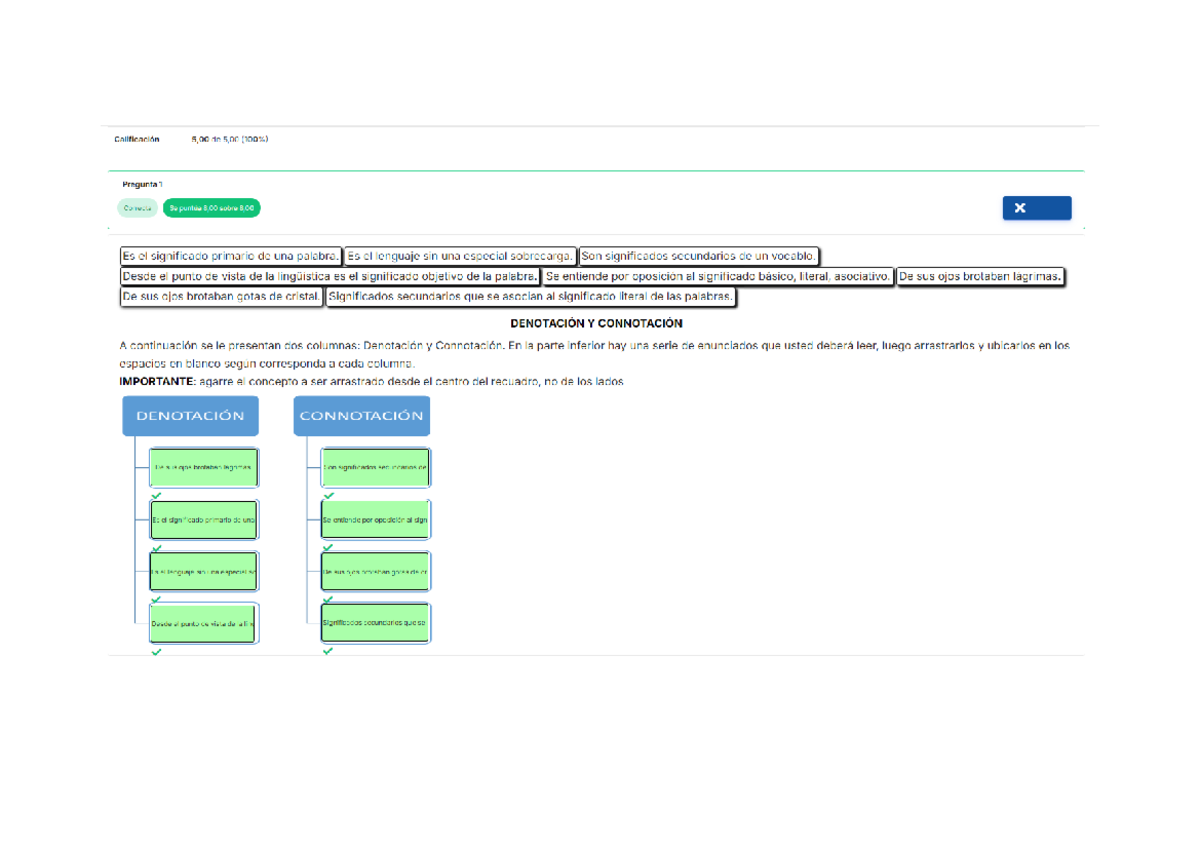This screenshot has height=849, width=1200.
Task: Click the first green drop box under Denotación
Action: [x=204, y=467]
